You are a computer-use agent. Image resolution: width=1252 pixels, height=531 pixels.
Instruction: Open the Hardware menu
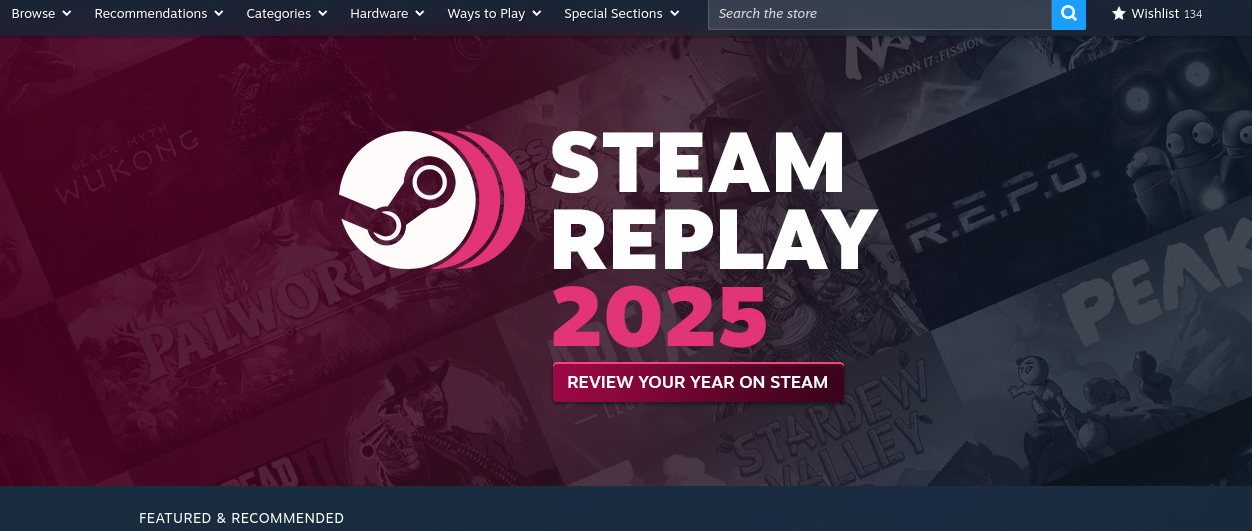pos(387,14)
